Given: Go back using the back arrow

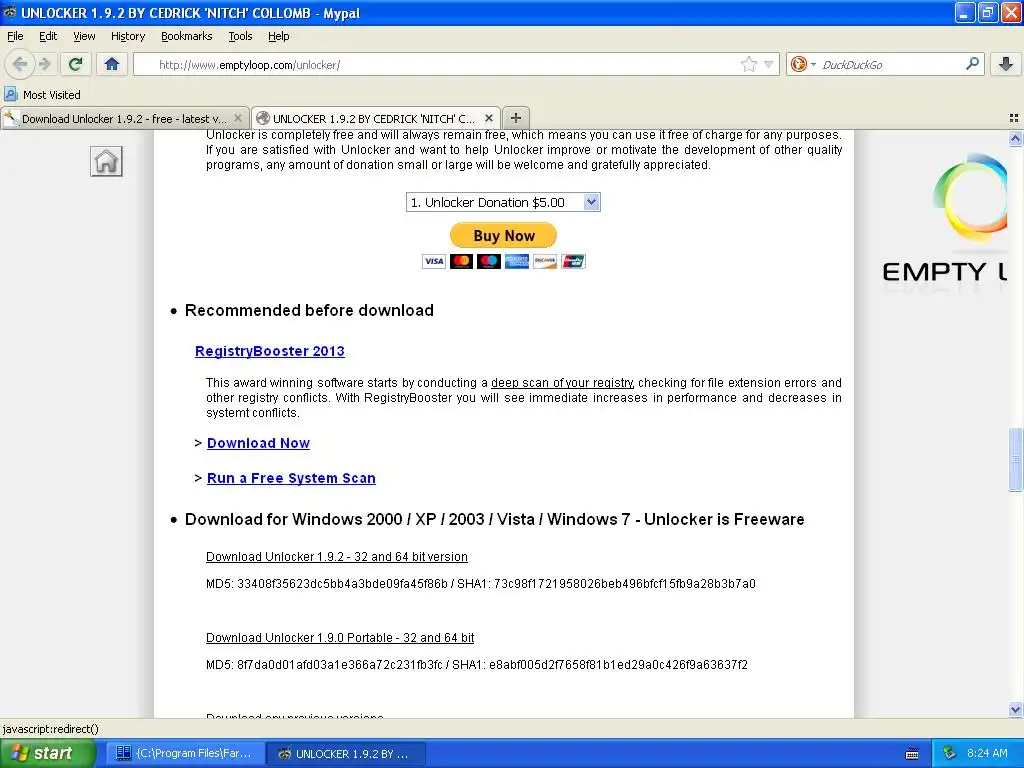Looking at the screenshot, I should coord(20,64).
